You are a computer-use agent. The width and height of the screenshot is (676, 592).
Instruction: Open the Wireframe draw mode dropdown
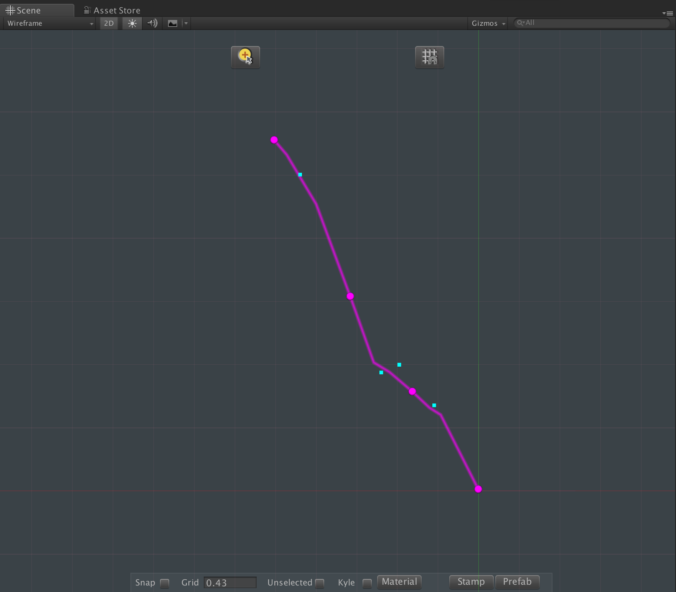(x=49, y=23)
